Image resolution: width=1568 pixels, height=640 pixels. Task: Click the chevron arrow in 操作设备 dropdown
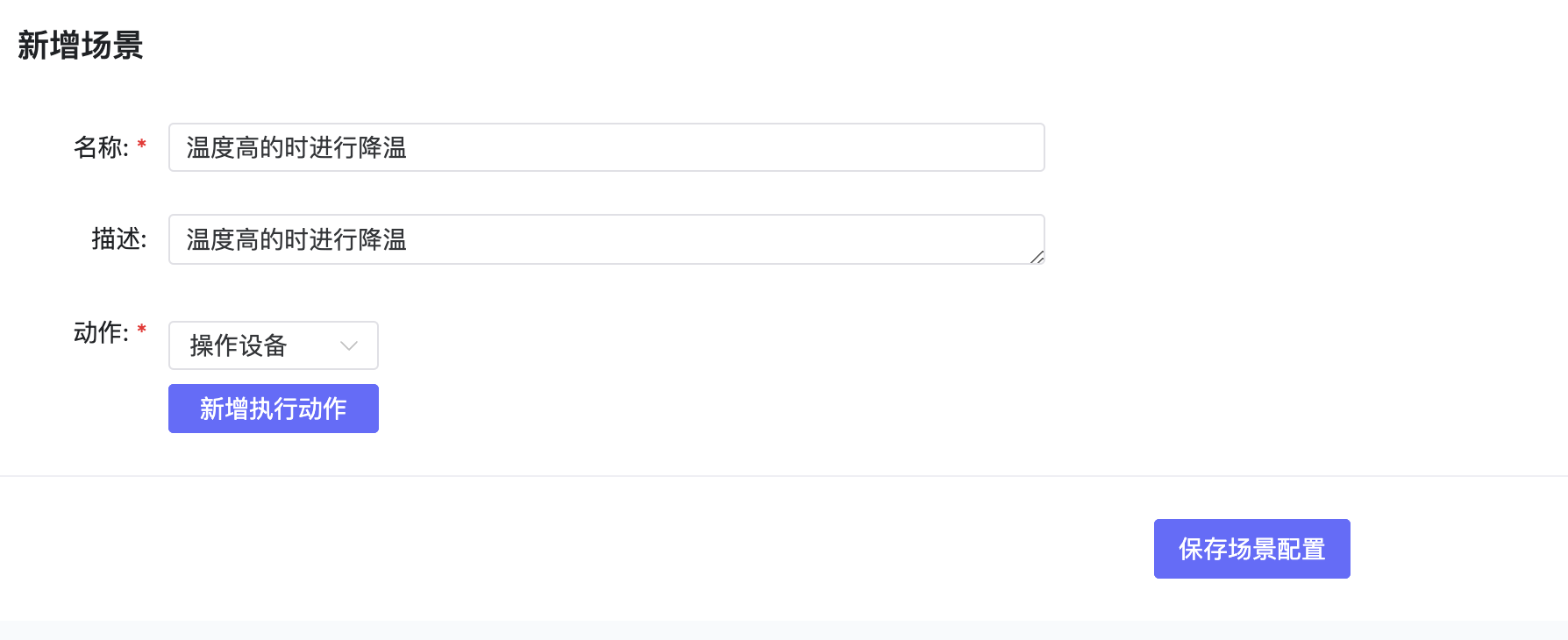pos(349,345)
